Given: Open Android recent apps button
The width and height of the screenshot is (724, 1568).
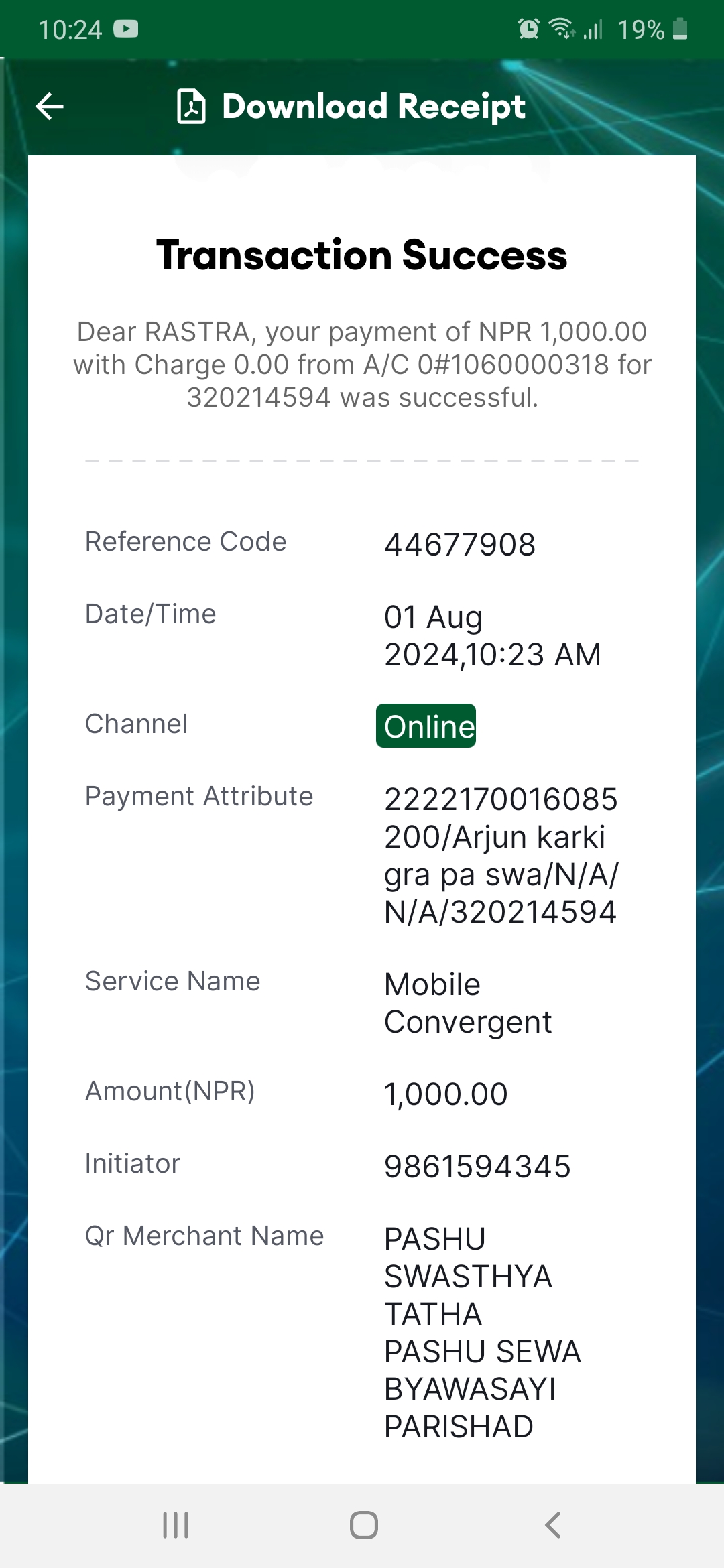Looking at the screenshot, I should point(176,1525).
